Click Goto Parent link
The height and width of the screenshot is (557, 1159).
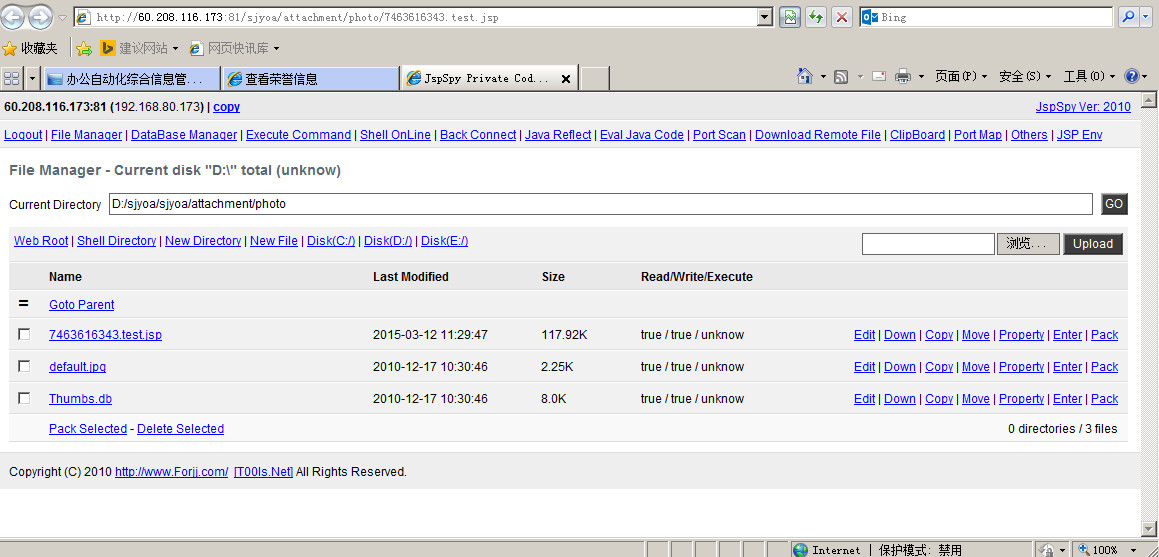(82, 304)
